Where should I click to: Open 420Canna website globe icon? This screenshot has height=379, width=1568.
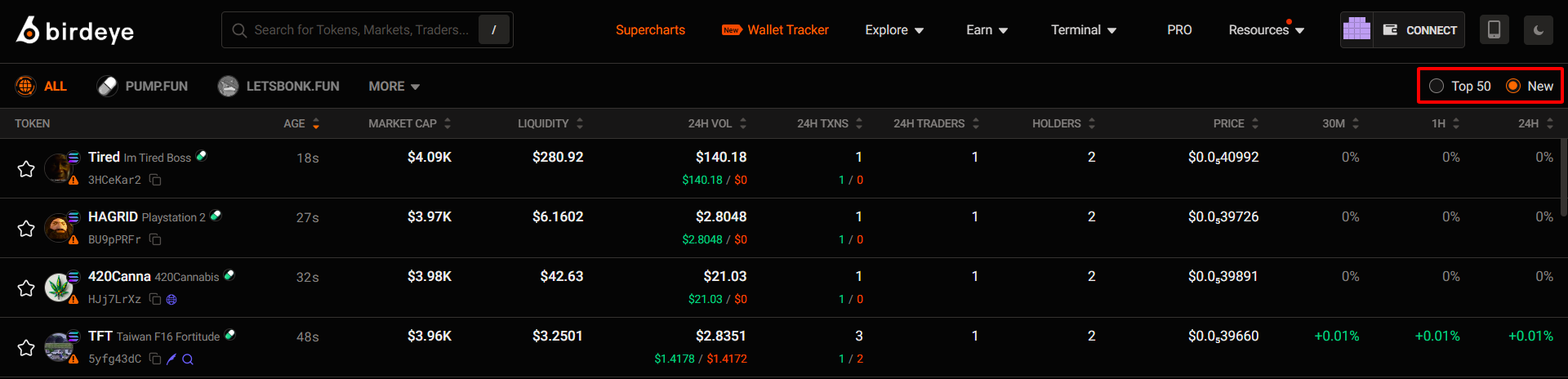[x=171, y=299]
